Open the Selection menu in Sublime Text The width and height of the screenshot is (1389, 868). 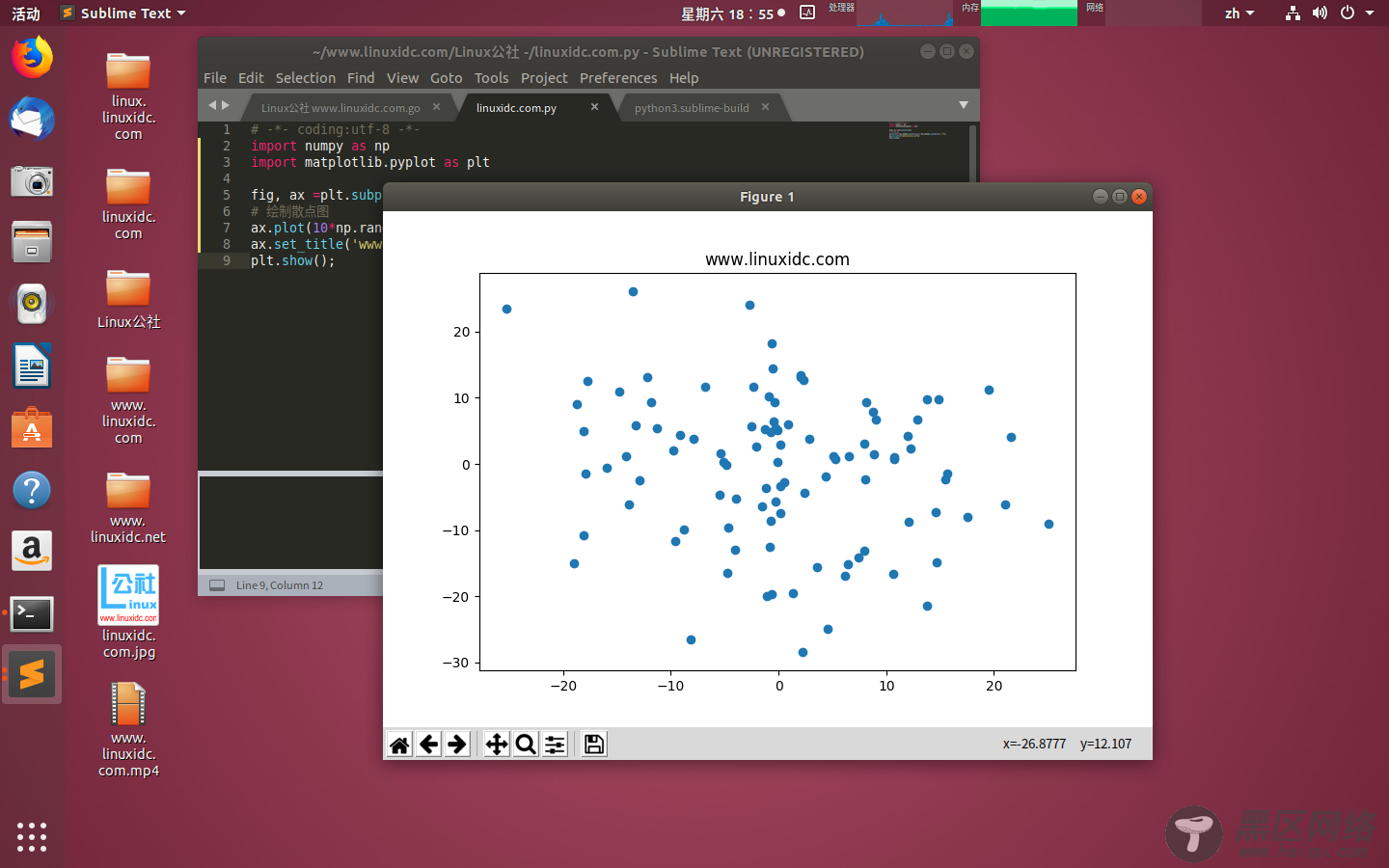pyautogui.click(x=306, y=78)
